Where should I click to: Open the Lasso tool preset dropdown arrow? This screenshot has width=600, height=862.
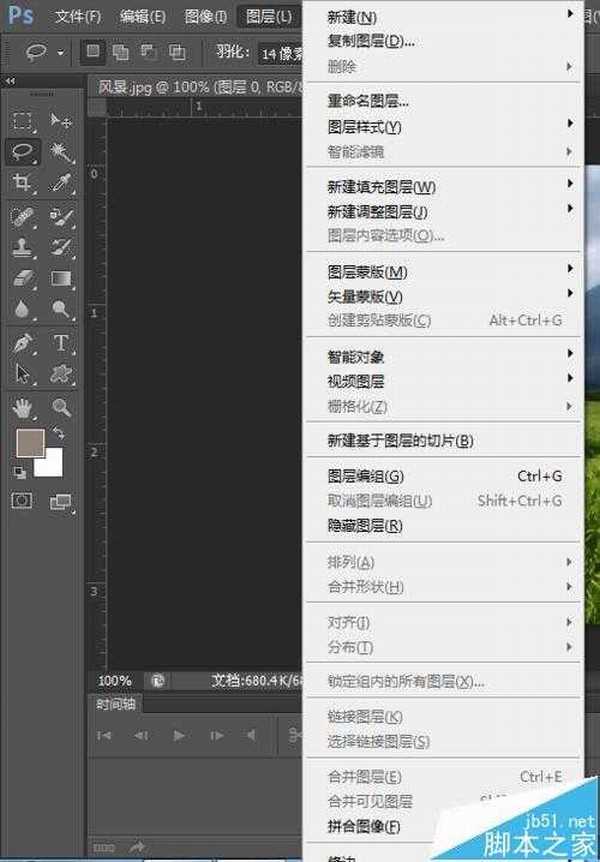click(x=61, y=52)
